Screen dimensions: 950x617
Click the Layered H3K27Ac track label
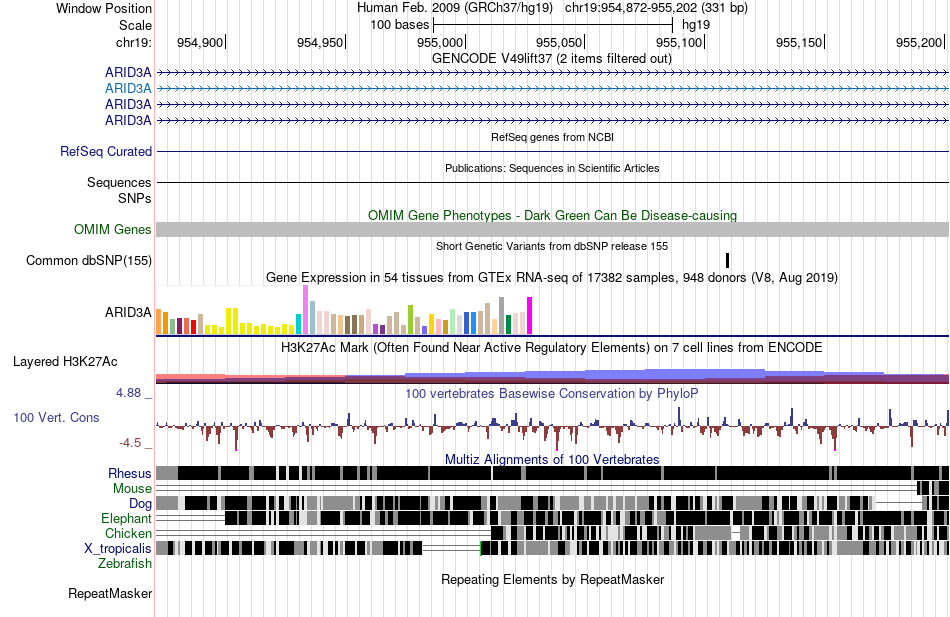tap(65, 362)
